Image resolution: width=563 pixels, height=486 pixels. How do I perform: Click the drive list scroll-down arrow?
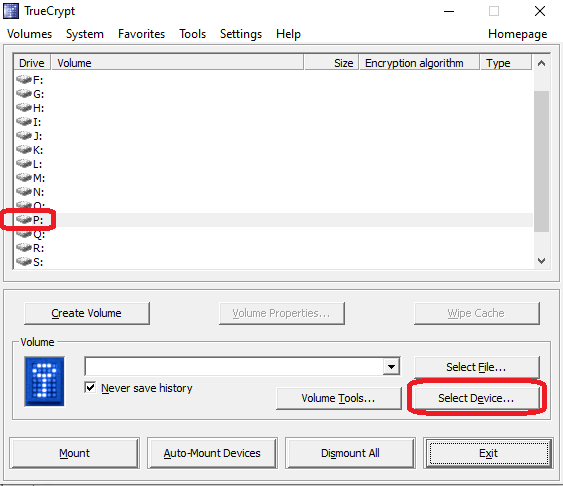[541, 261]
